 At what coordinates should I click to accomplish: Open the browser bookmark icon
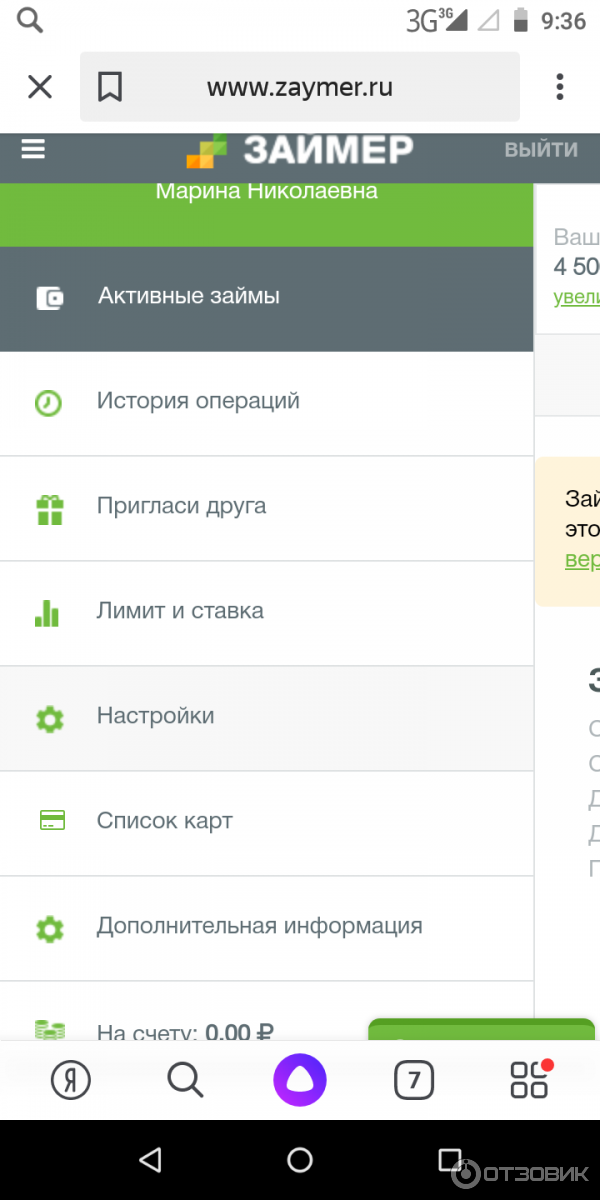pyautogui.click(x=110, y=88)
